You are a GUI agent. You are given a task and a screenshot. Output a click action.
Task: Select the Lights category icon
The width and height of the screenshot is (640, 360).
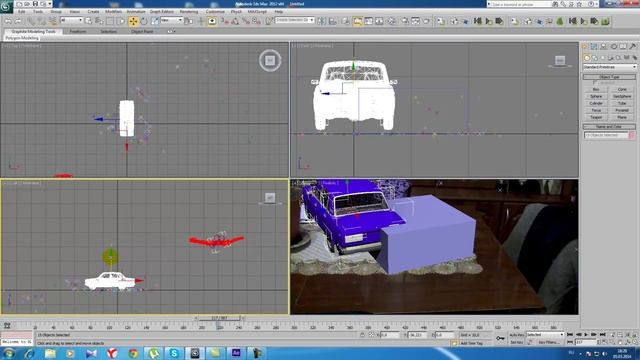click(603, 58)
